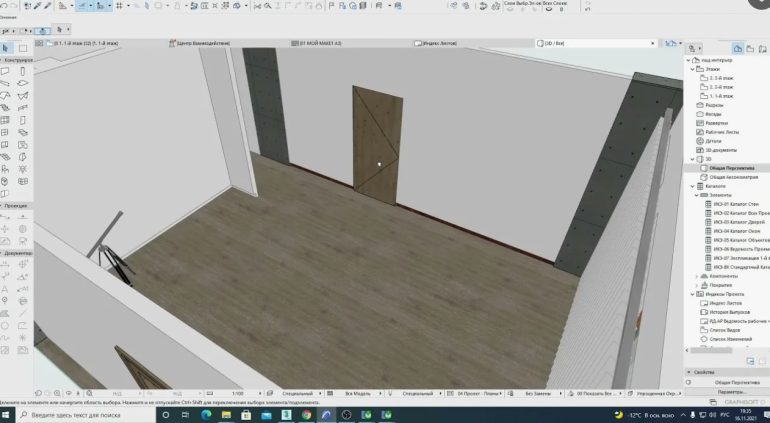Collapse the Индексы Проекта node
This screenshot has width=770, height=423.
(x=692, y=294)
